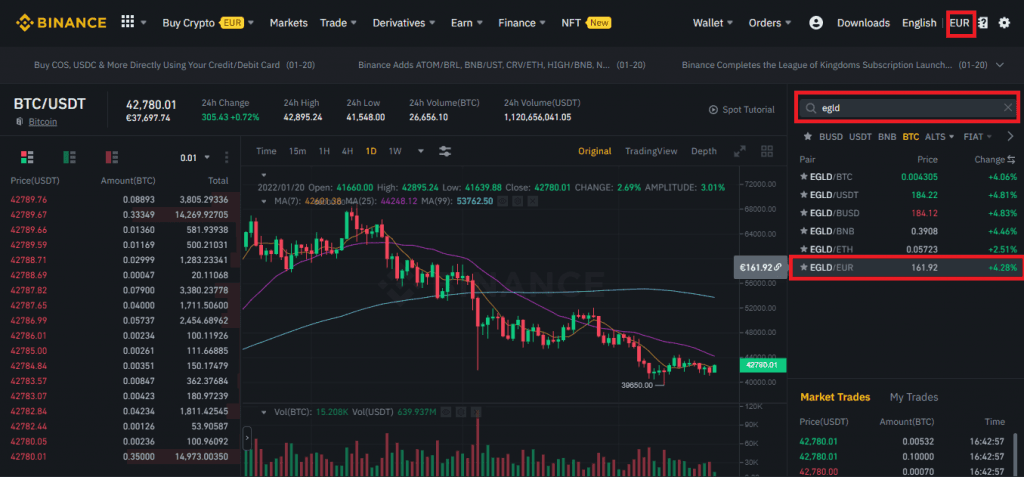The image size is (1024, 477).
Task: Show only sell orders in order book
Action: (x=111, y=157)
